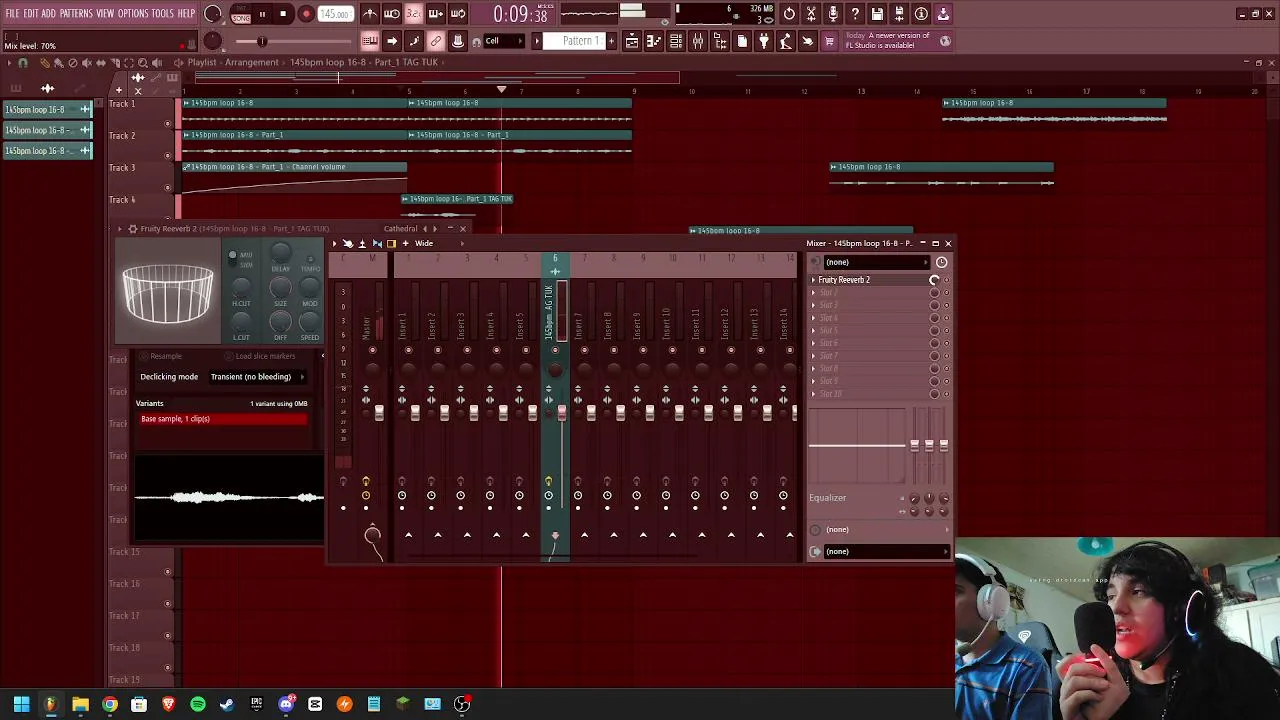The height and width of the screenshot is (720, 1280).
Task: Pause playback with the transport pause button
Action: pos(262,14)
